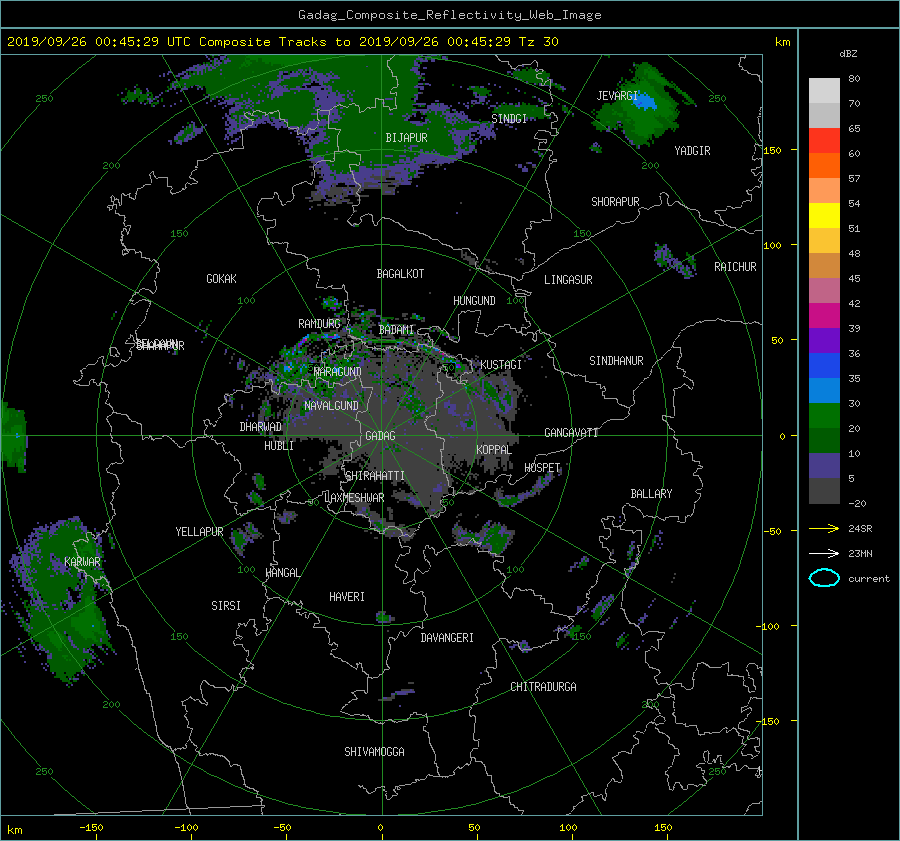Click the RAMDURG city label
The width and height of the screenshot is (900, 841).
tap(319, 324)
